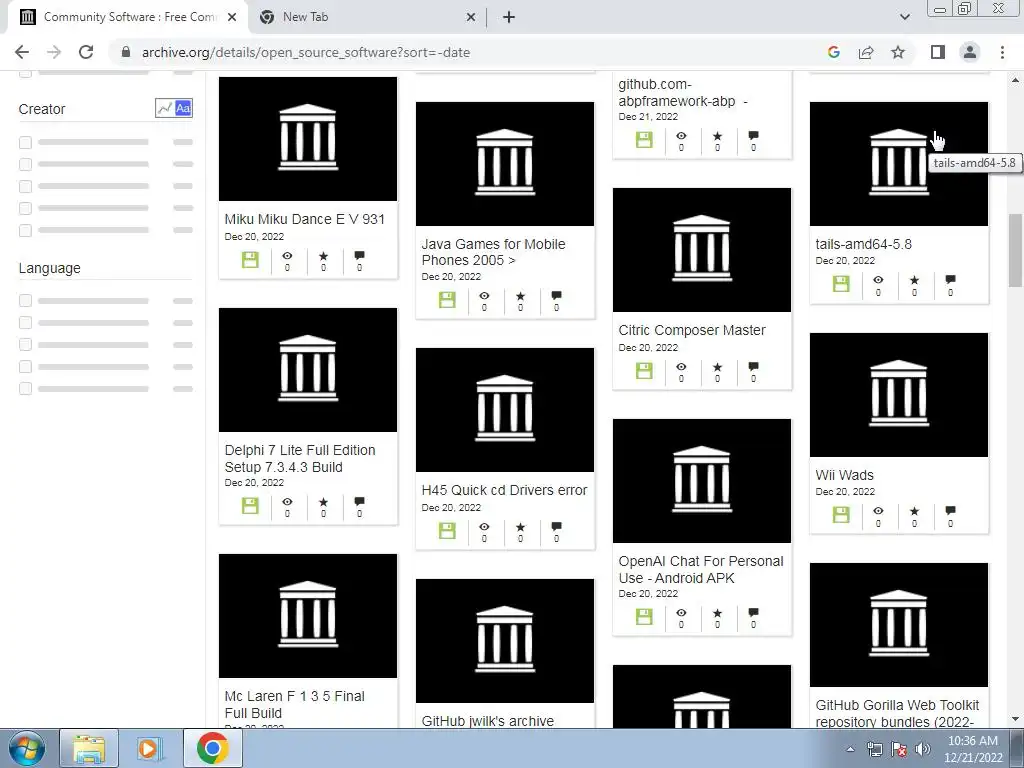Open the Chrome three-dot menu
The image size is (1024, 768).
[1002, 52]
